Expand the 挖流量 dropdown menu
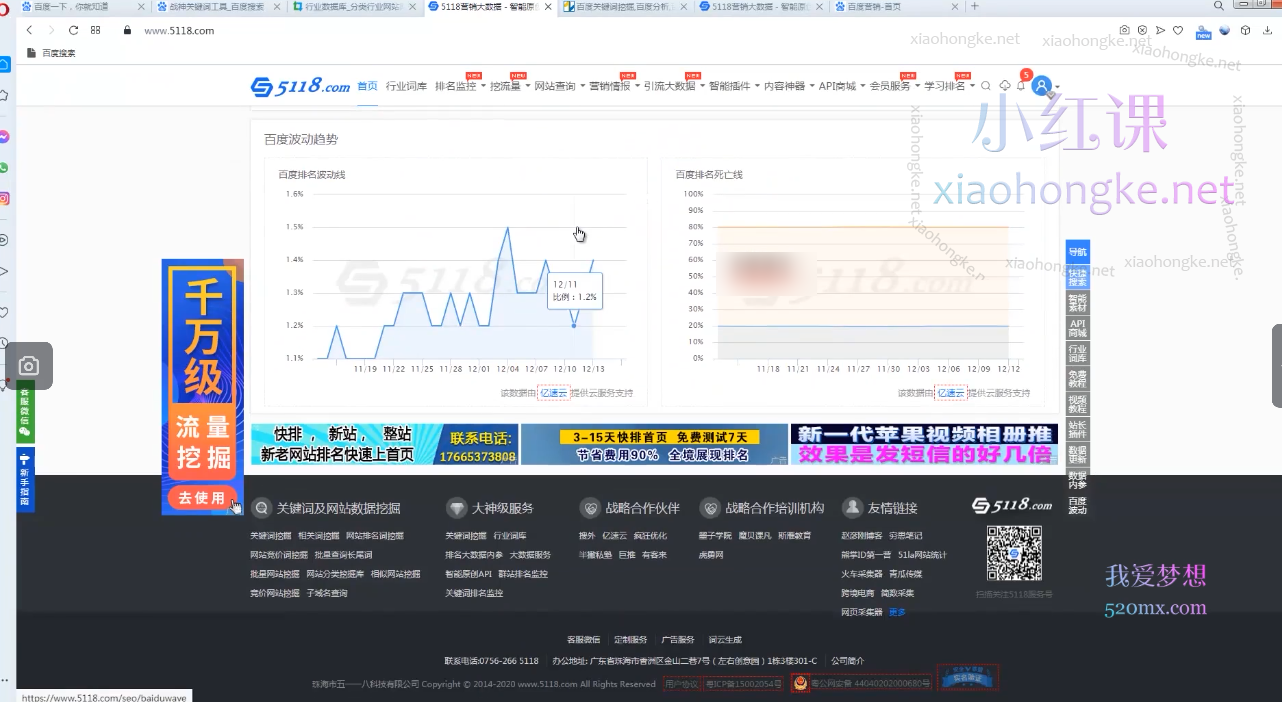The width and height of the screenshot is (1282, 702). click(x=508, y=86)
